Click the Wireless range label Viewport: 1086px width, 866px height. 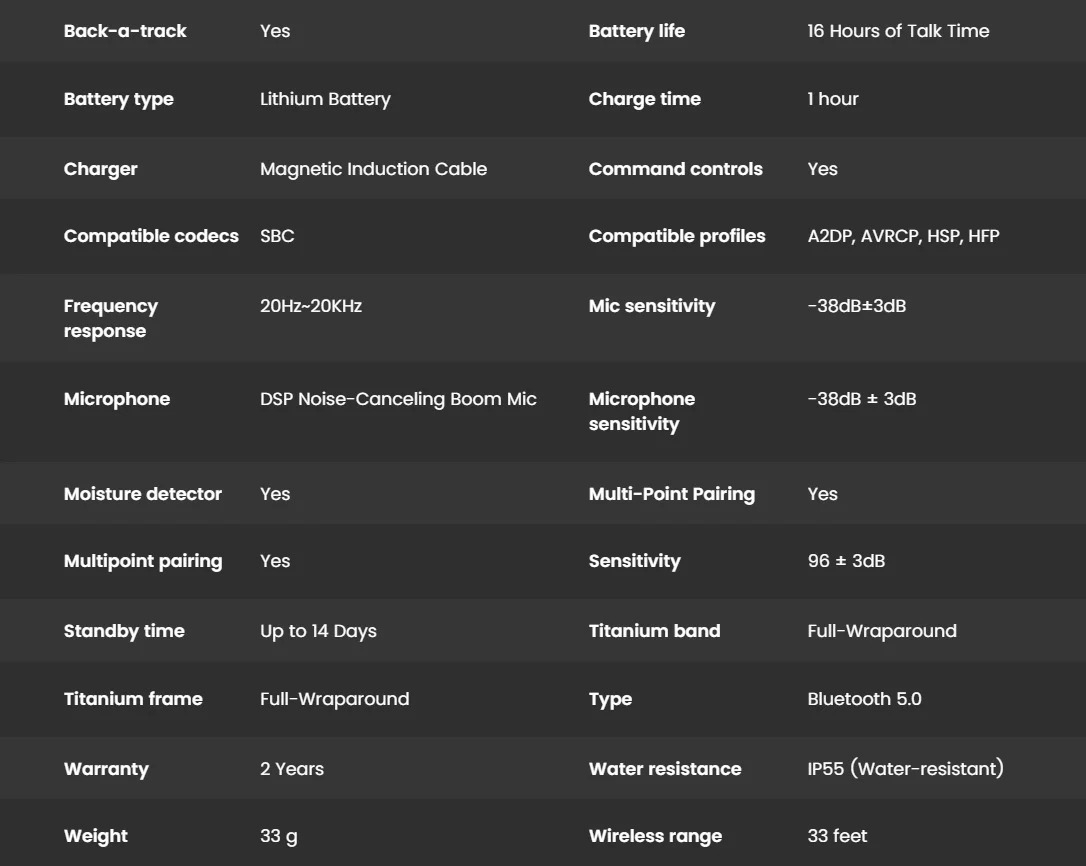click(655, 836)
